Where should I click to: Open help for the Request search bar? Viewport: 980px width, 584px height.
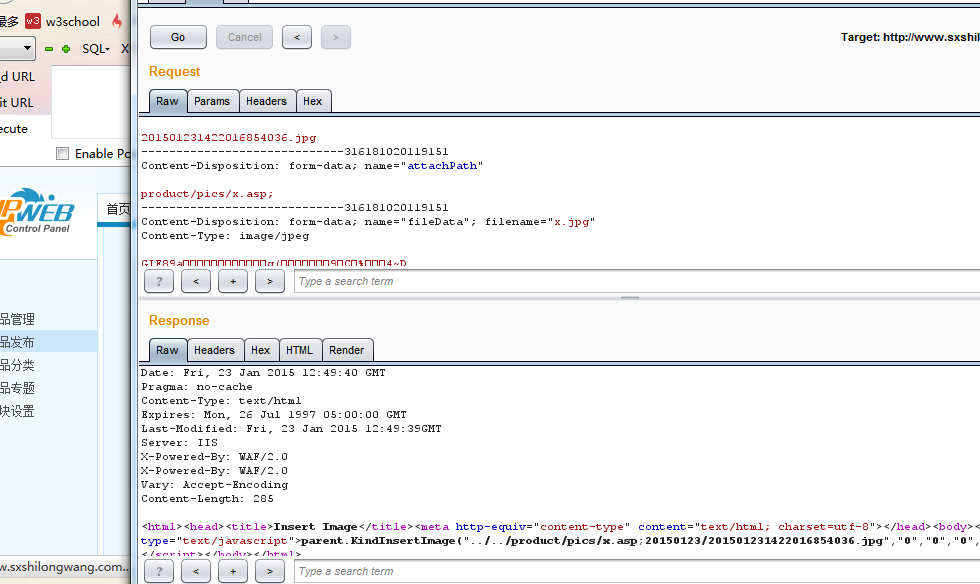[x=159, y=281]
